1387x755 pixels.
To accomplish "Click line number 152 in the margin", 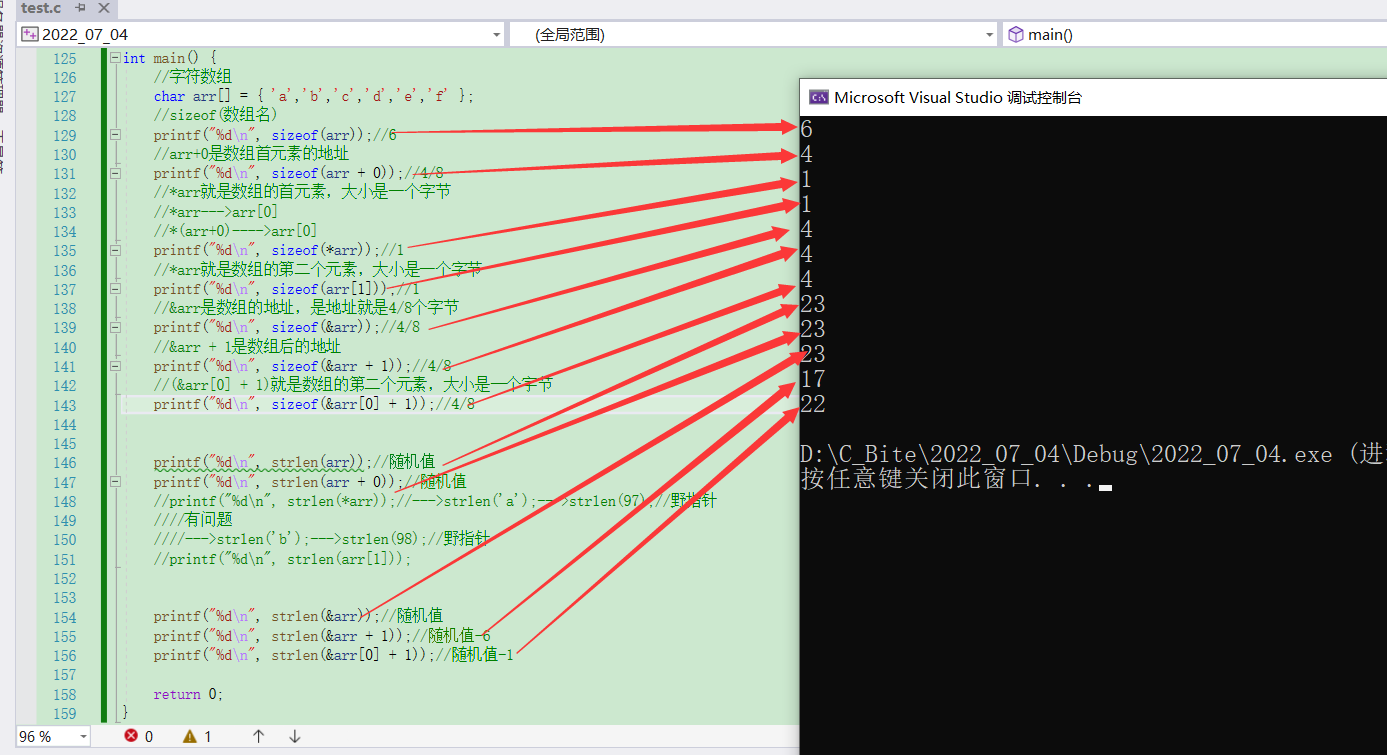I will (64, 578).
